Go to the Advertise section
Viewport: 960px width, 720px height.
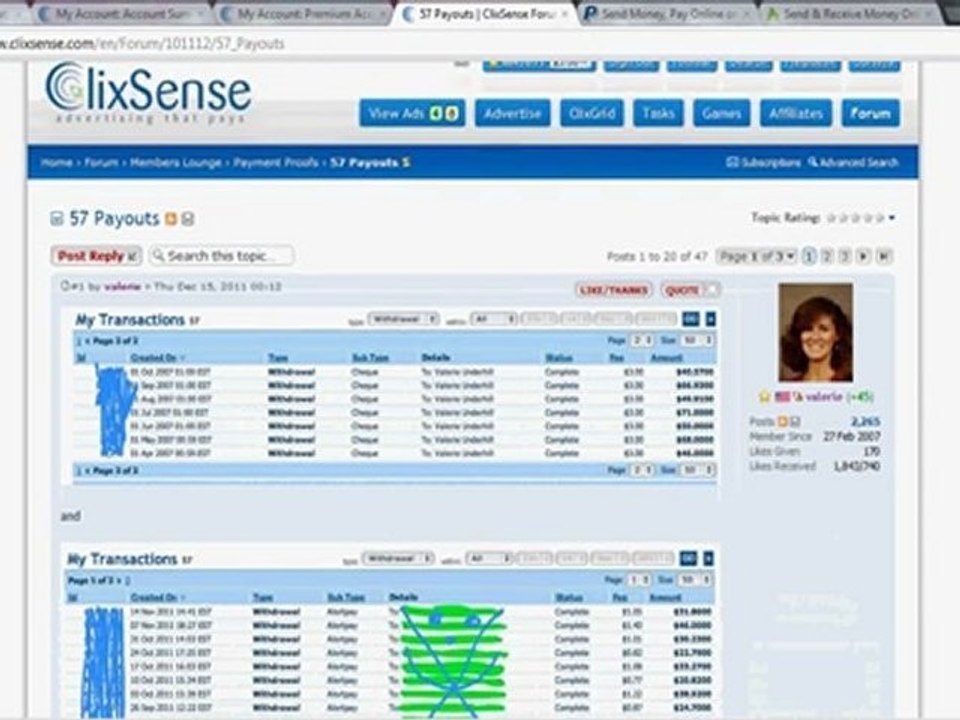point(512,113)
